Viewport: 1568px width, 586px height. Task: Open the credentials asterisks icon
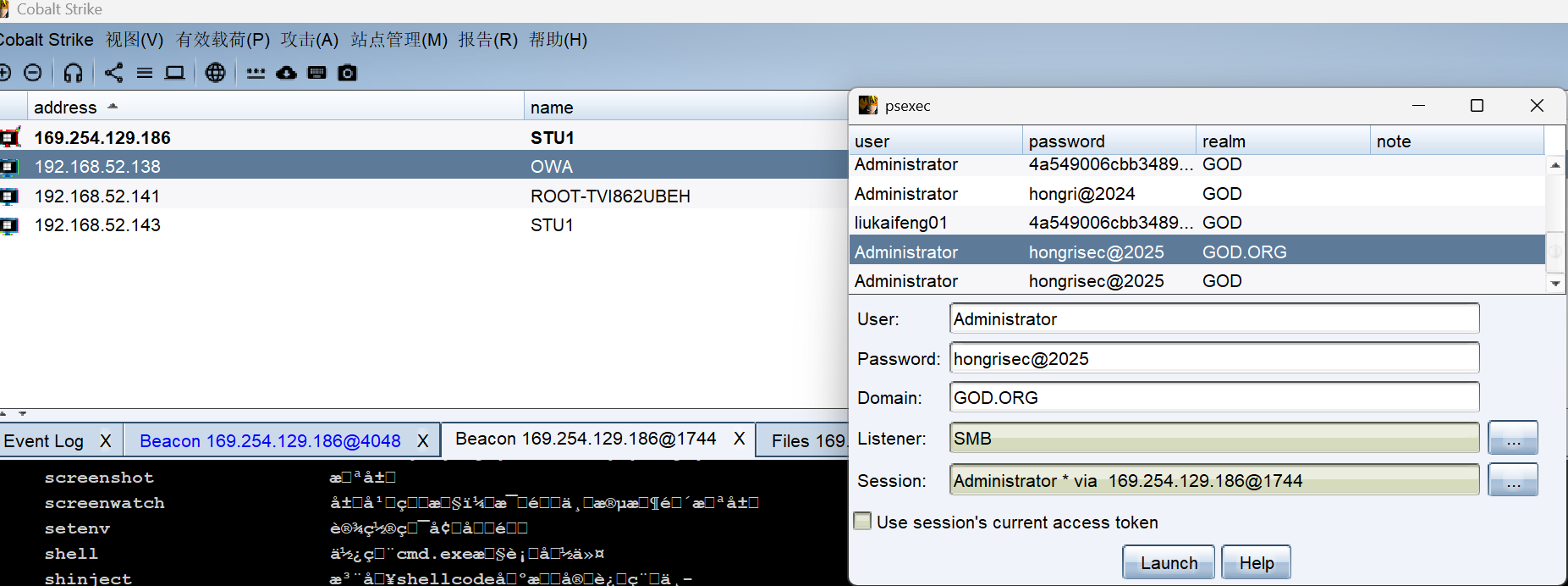tap(256, 73)
